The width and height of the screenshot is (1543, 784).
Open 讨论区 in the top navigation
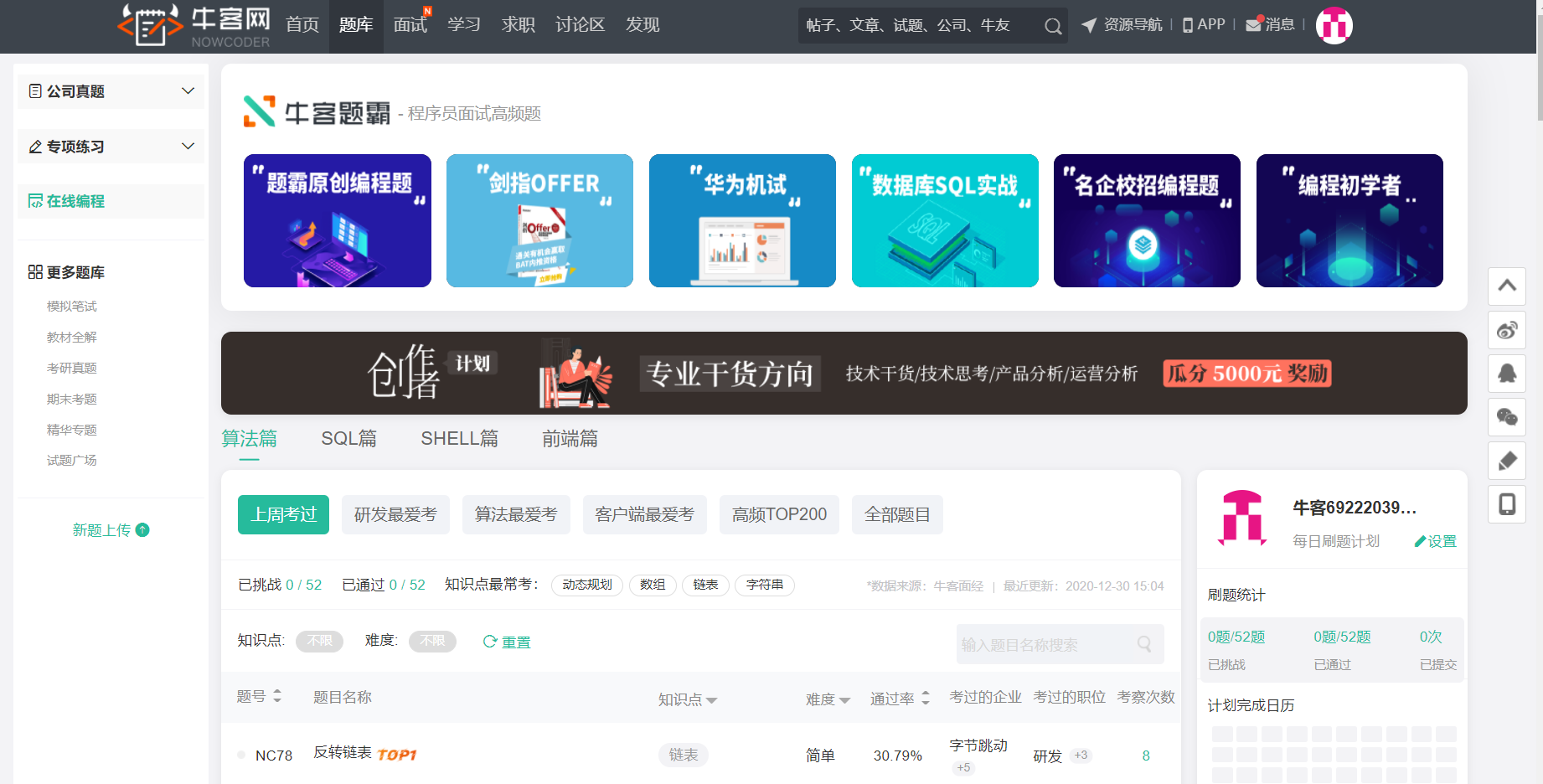click(580, 25)
